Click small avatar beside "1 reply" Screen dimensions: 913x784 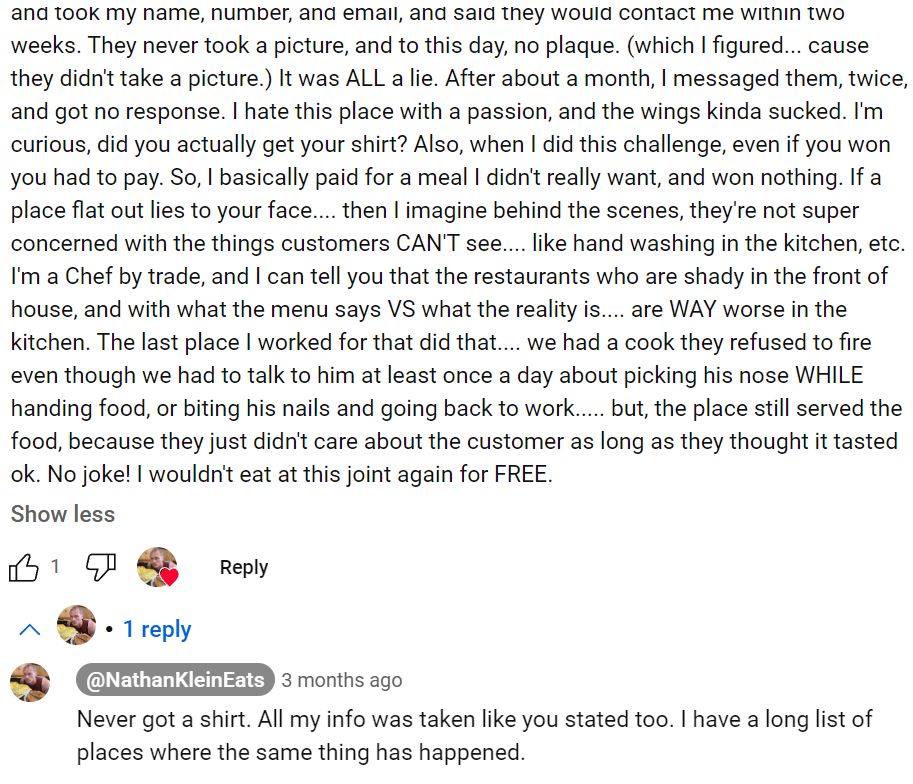(x=77, y=626)
